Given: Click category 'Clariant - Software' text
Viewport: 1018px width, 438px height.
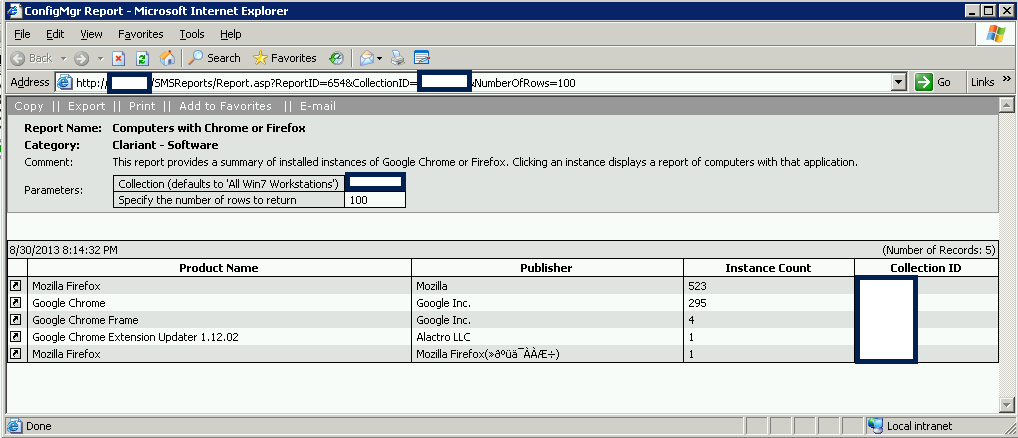Looking at the screenshot, I should click(166, 145).
